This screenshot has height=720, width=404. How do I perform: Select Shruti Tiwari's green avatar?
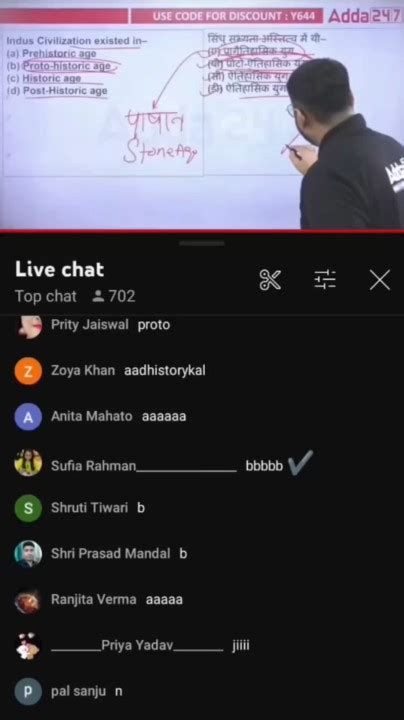(28, 508)
